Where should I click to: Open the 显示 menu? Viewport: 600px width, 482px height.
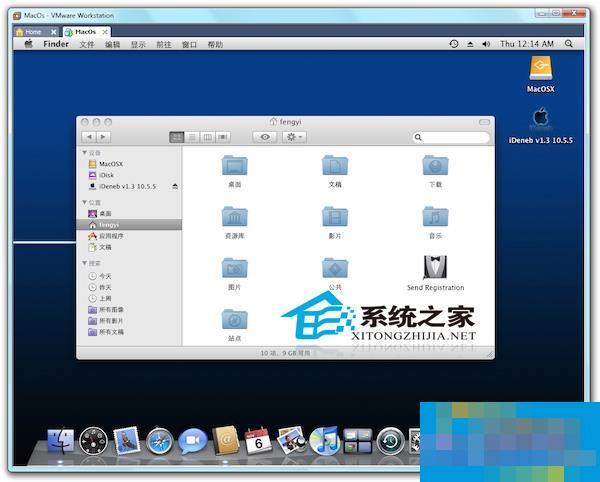click(x=138, y=44)
